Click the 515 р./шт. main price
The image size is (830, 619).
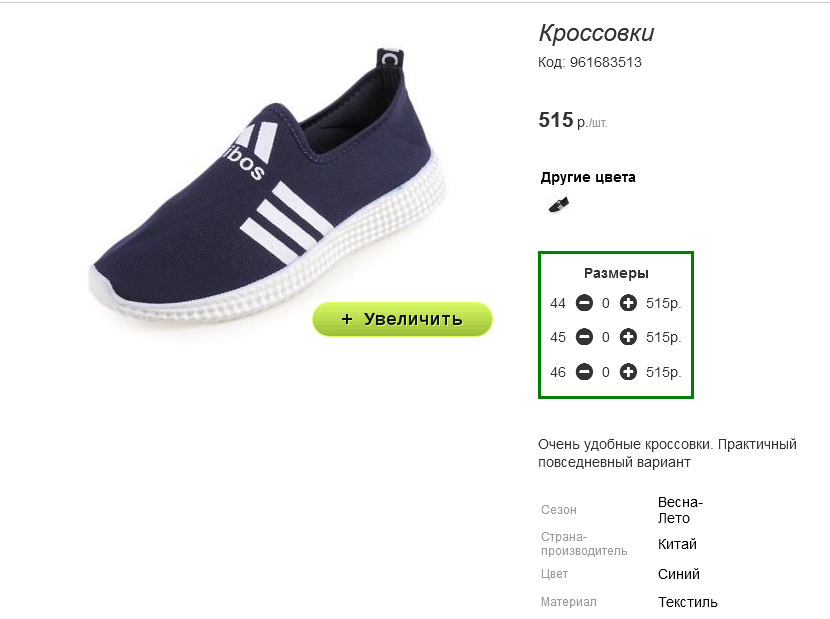click(573, 120)
